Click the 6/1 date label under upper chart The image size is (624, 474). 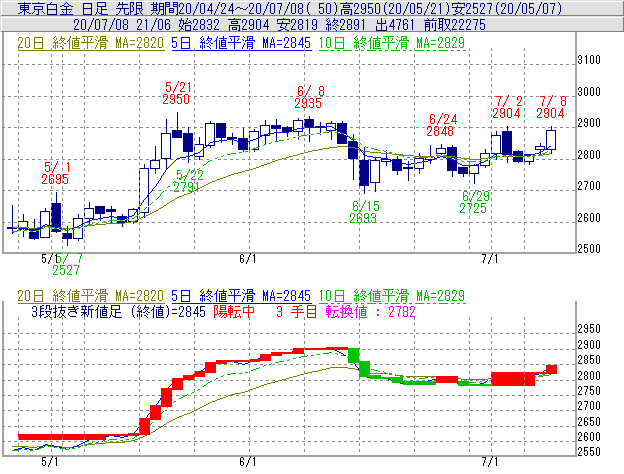[248, 259]
